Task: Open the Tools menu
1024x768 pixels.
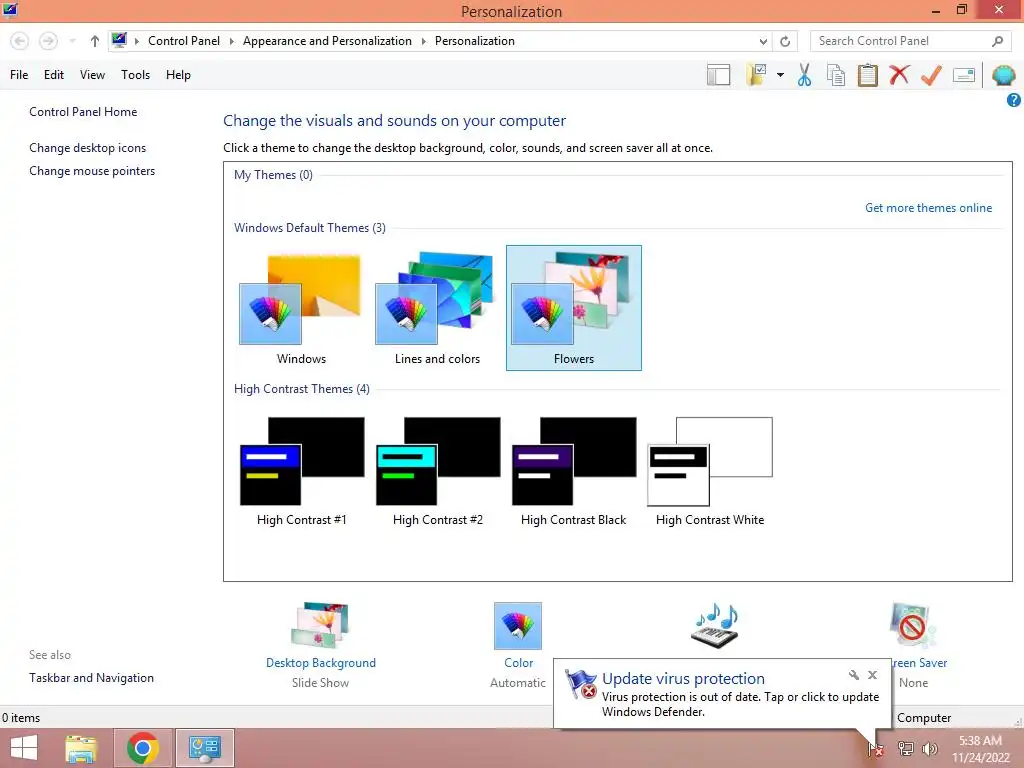Action: pos(135,75)
